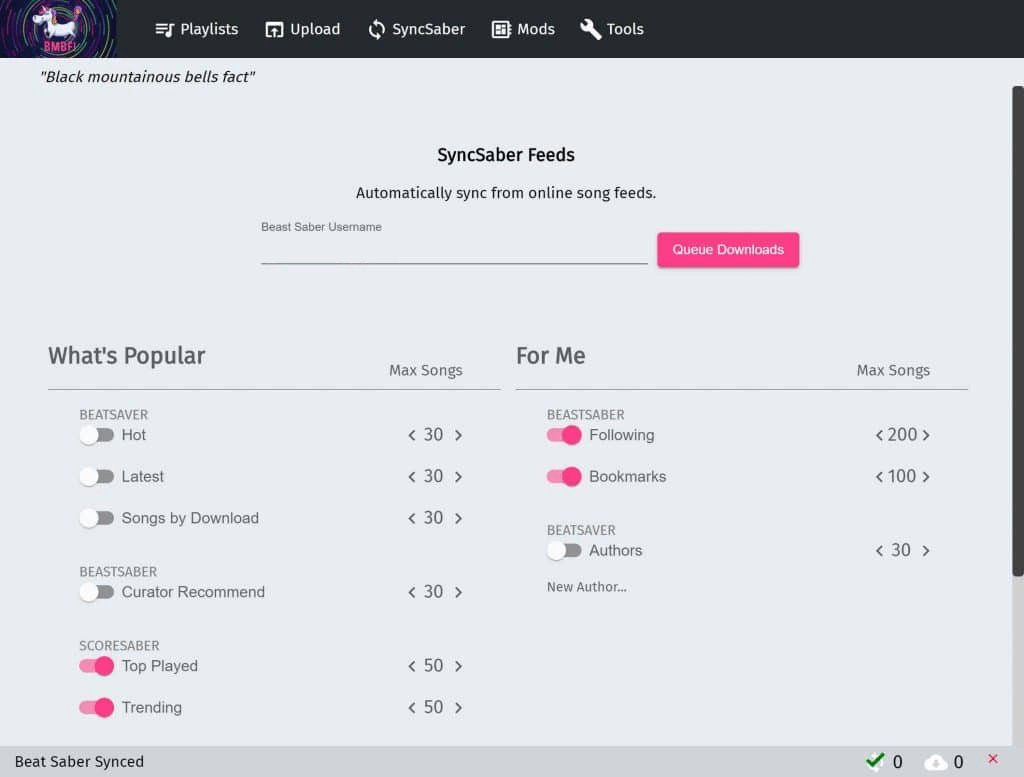Click the Playlists music-list icon
1024x777 pixels.
(x=165, y=29)
